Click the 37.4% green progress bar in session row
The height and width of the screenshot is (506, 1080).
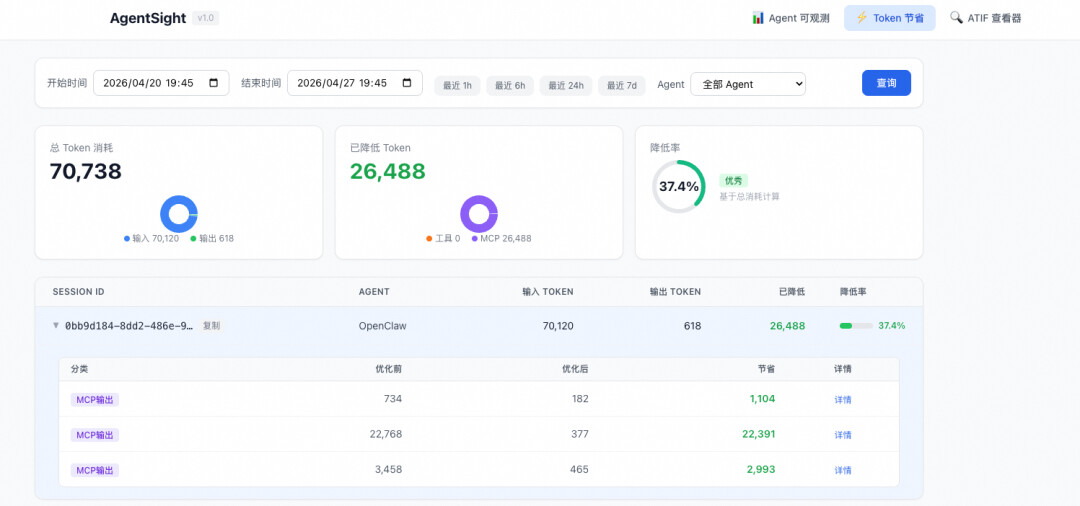pos(856,326)
